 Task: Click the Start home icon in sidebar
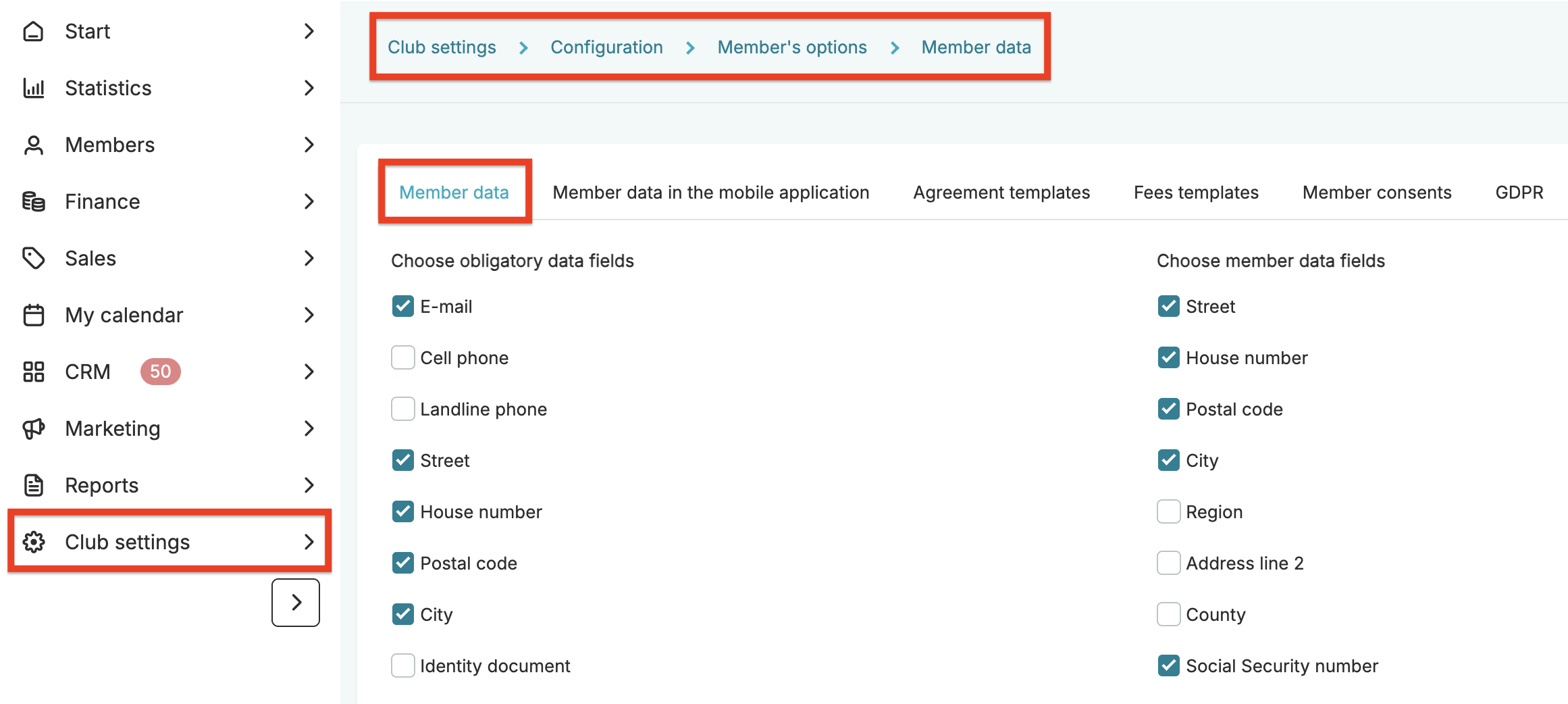(x=33, y=32)
